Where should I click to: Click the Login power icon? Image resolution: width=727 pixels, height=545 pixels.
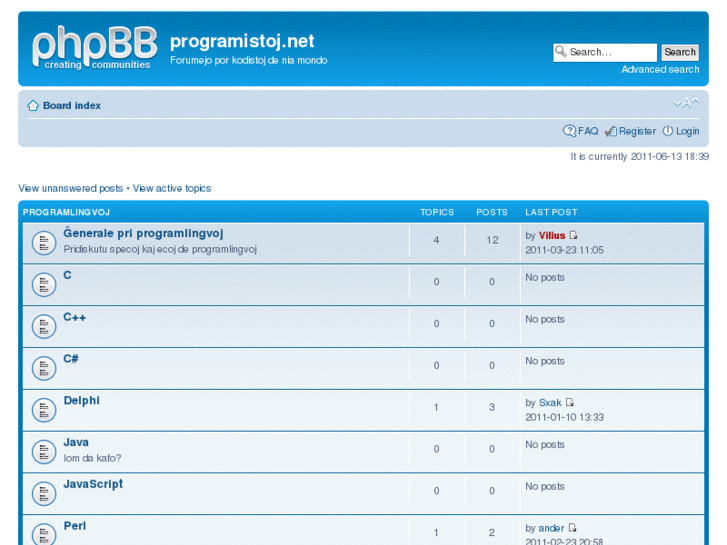[667, 131]
